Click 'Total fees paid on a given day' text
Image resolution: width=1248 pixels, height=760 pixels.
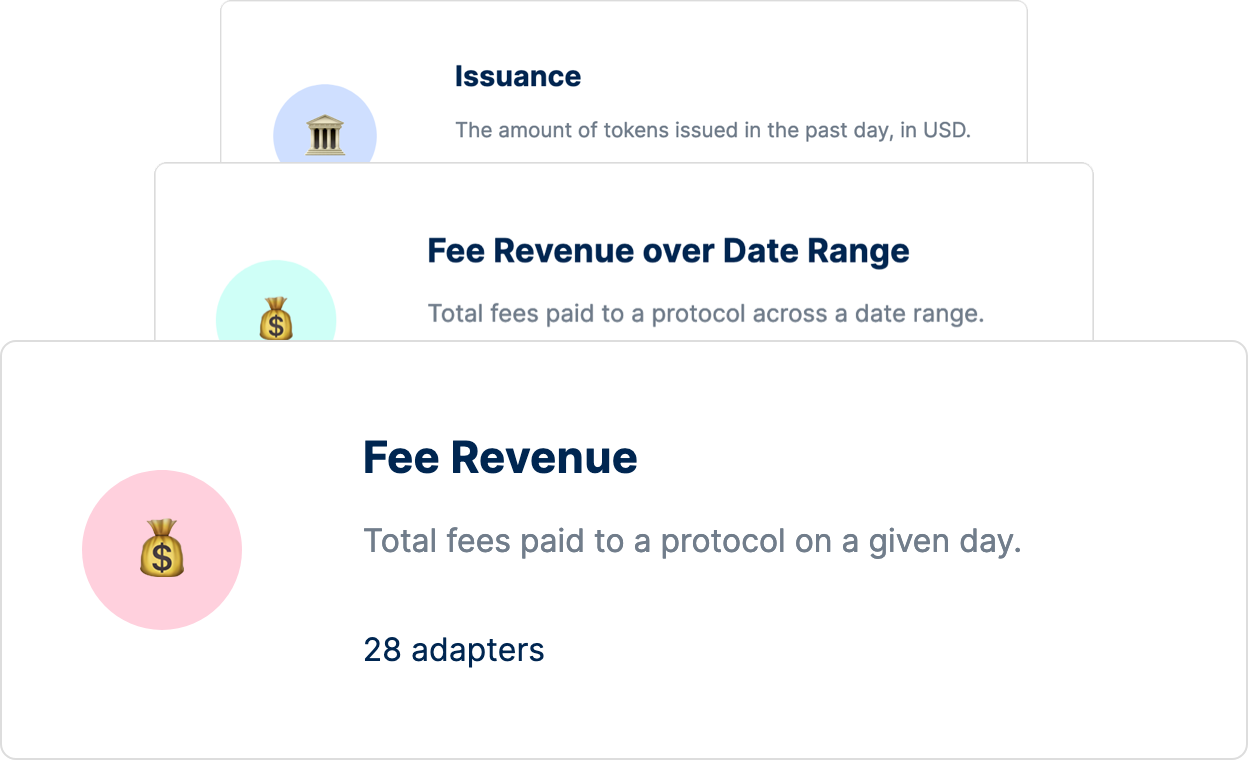click(691, 541)
